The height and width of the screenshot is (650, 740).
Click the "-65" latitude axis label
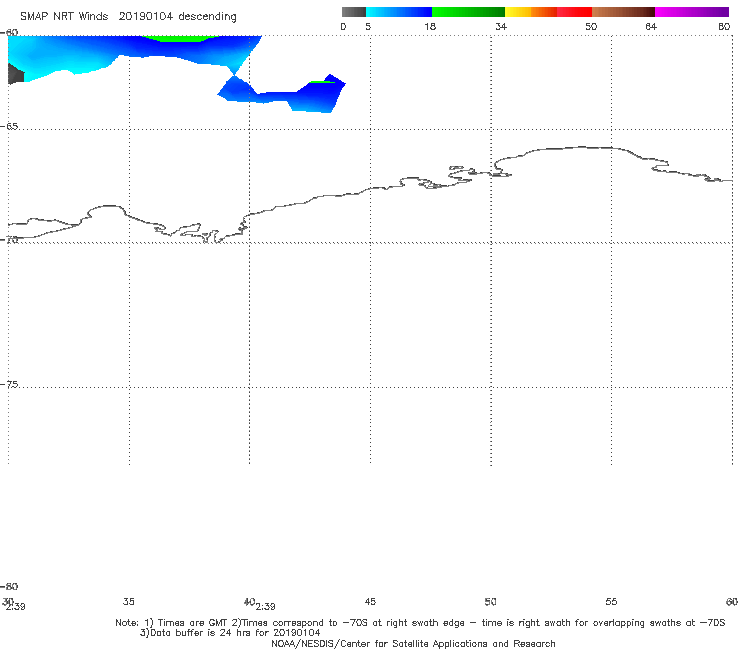click(x=9, y=126)
